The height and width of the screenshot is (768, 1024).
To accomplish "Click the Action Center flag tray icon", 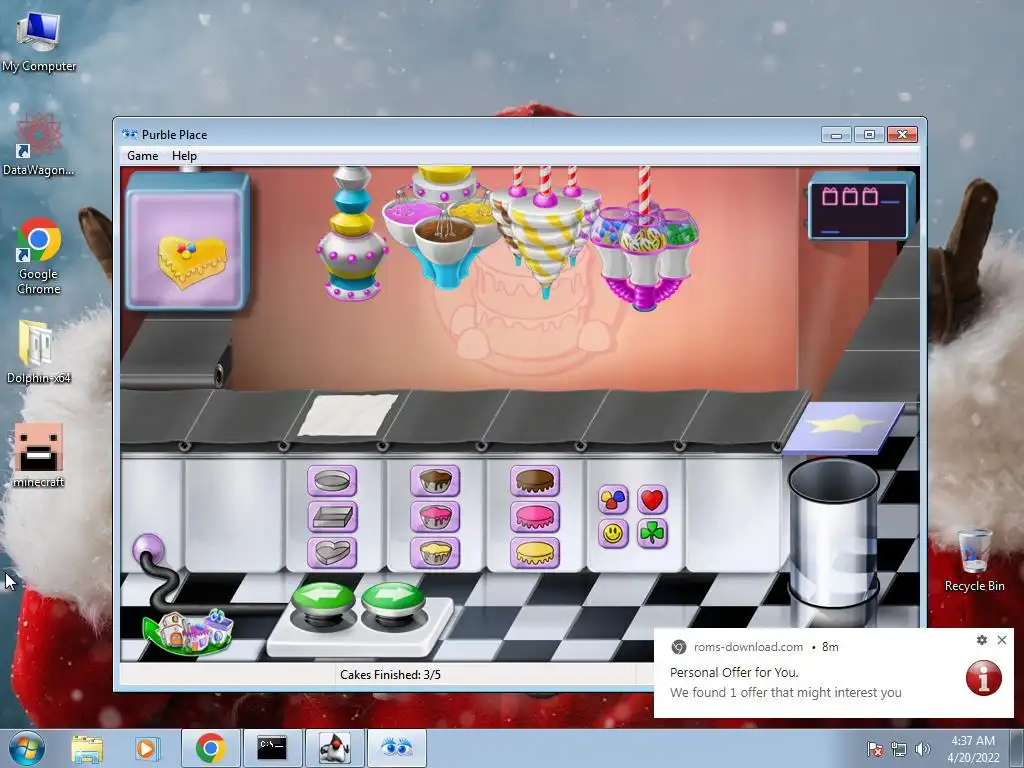I will point(875,749).
